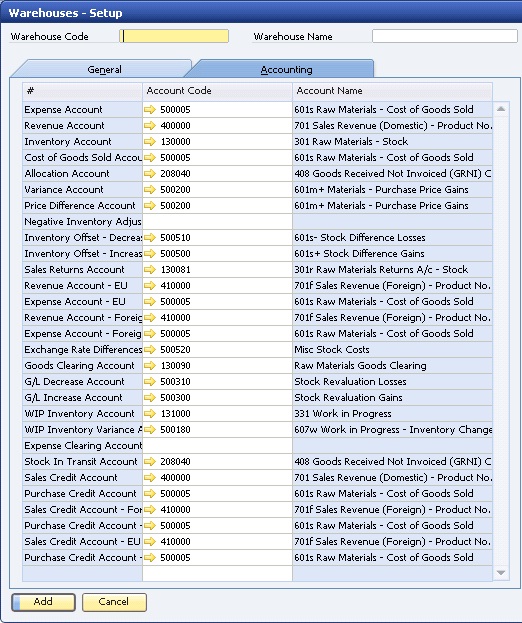Open link arrow in Variance Account row
Screen dimensions: 522x623
coord(150,190)
